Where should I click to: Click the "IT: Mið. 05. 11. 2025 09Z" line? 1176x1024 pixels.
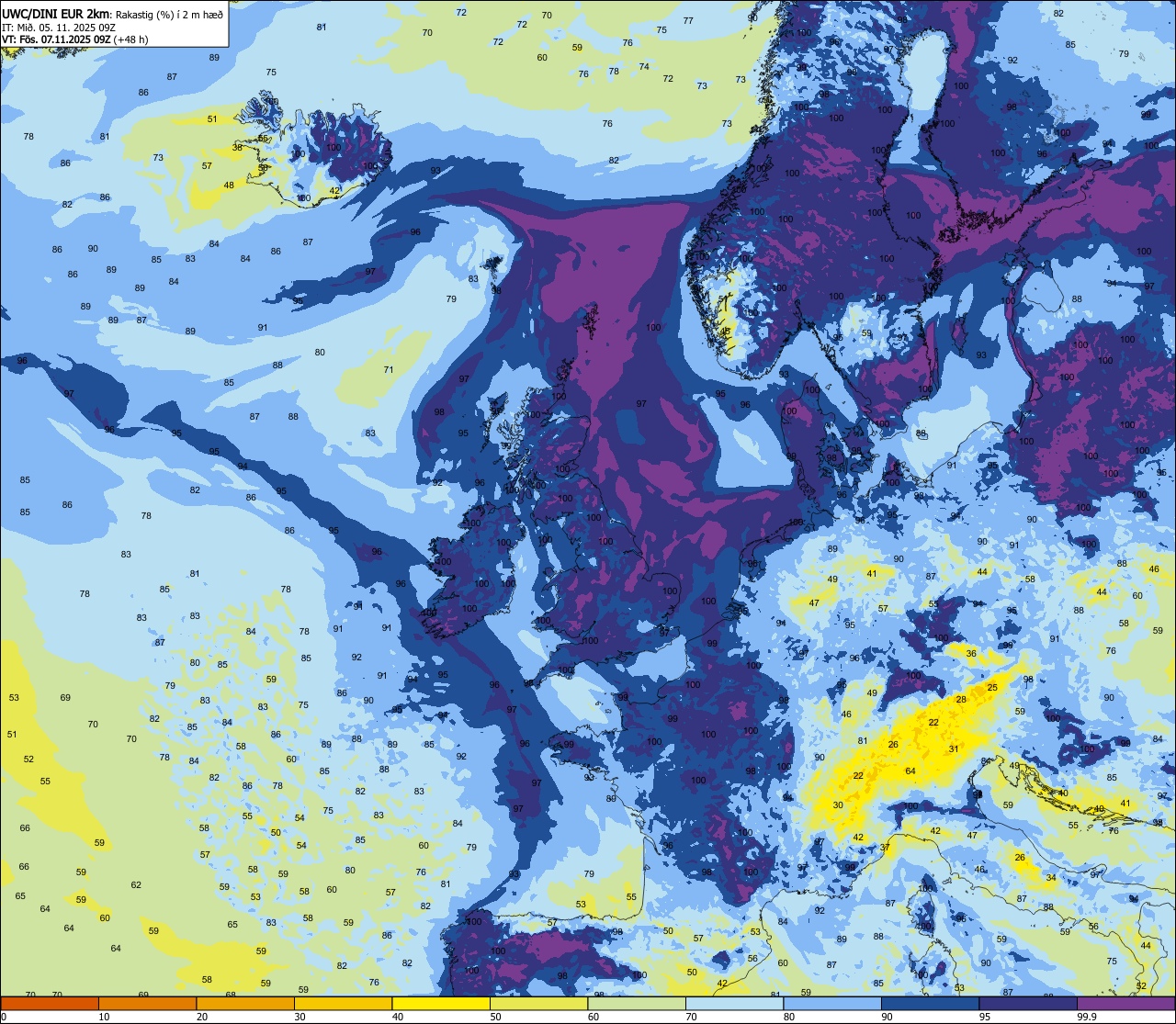coord(59,28)
